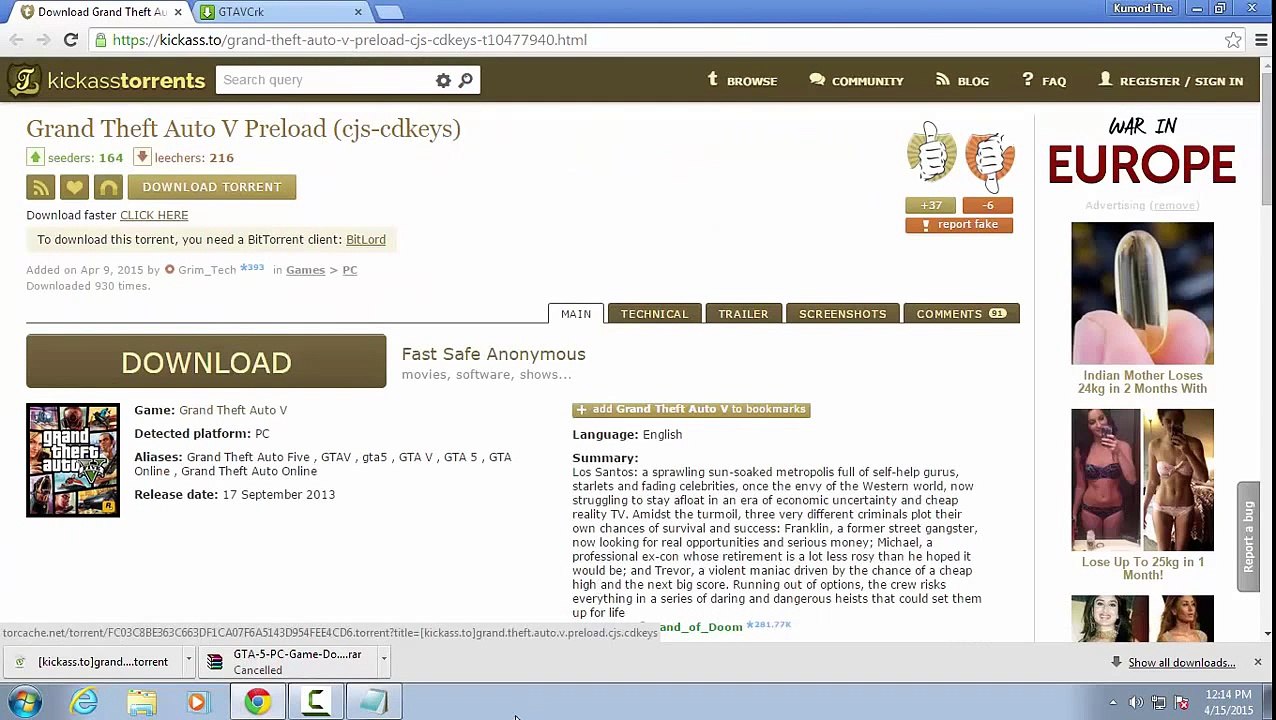
Task: Give thumbs down vote for this torrent
Action: point(990,158)
